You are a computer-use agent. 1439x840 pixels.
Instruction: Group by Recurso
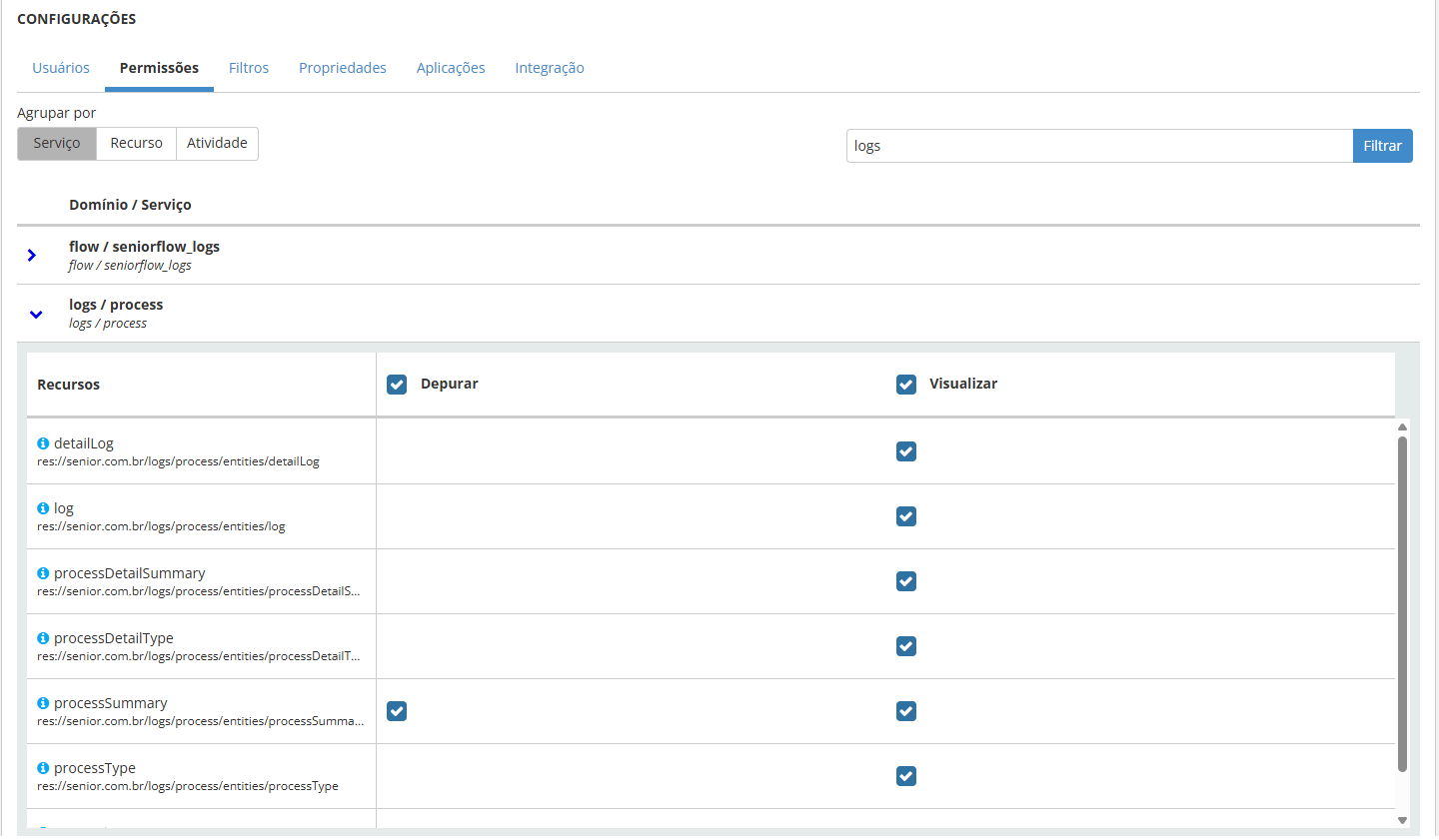tap(136, 144)
